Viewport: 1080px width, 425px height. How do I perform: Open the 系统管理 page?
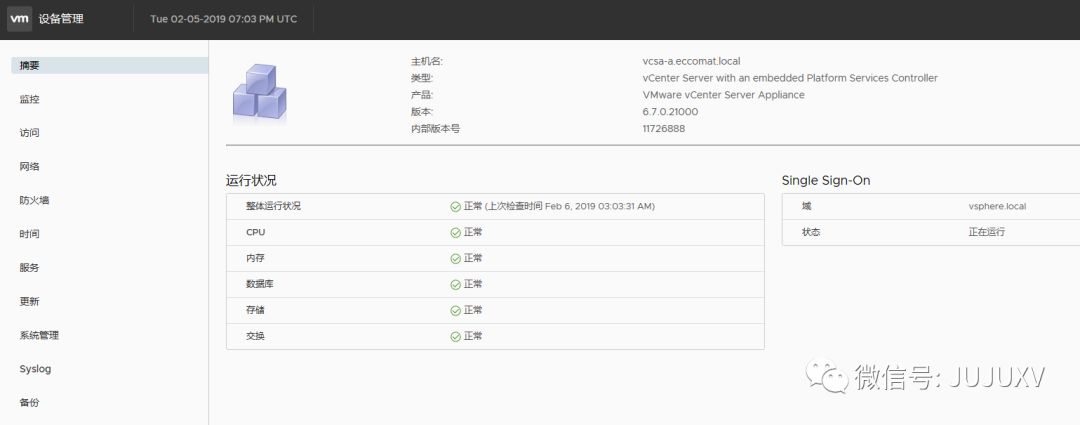click(39, 335)
